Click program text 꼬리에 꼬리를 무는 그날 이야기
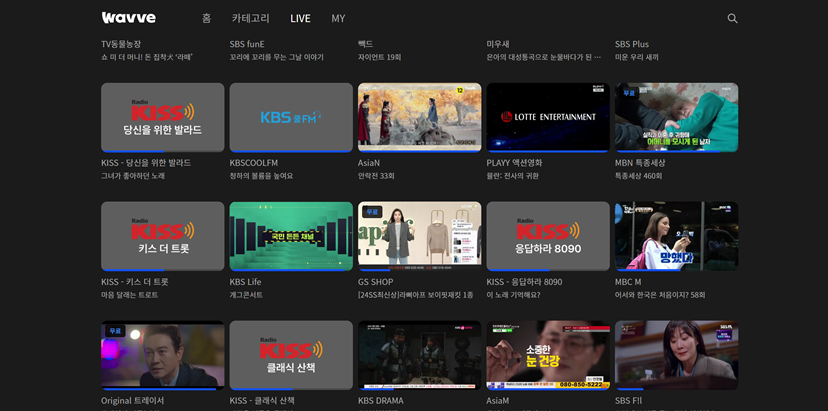Image resolution: width=828 pixels, height=411 pixels. 277,57
